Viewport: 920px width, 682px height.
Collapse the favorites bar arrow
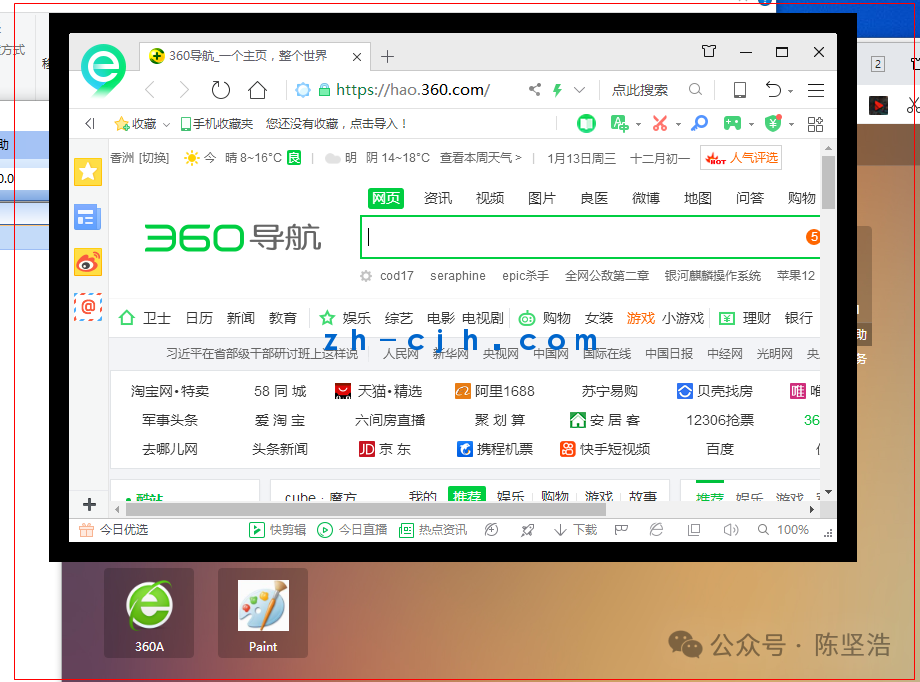pyautogui.click(x=90, y=123)
